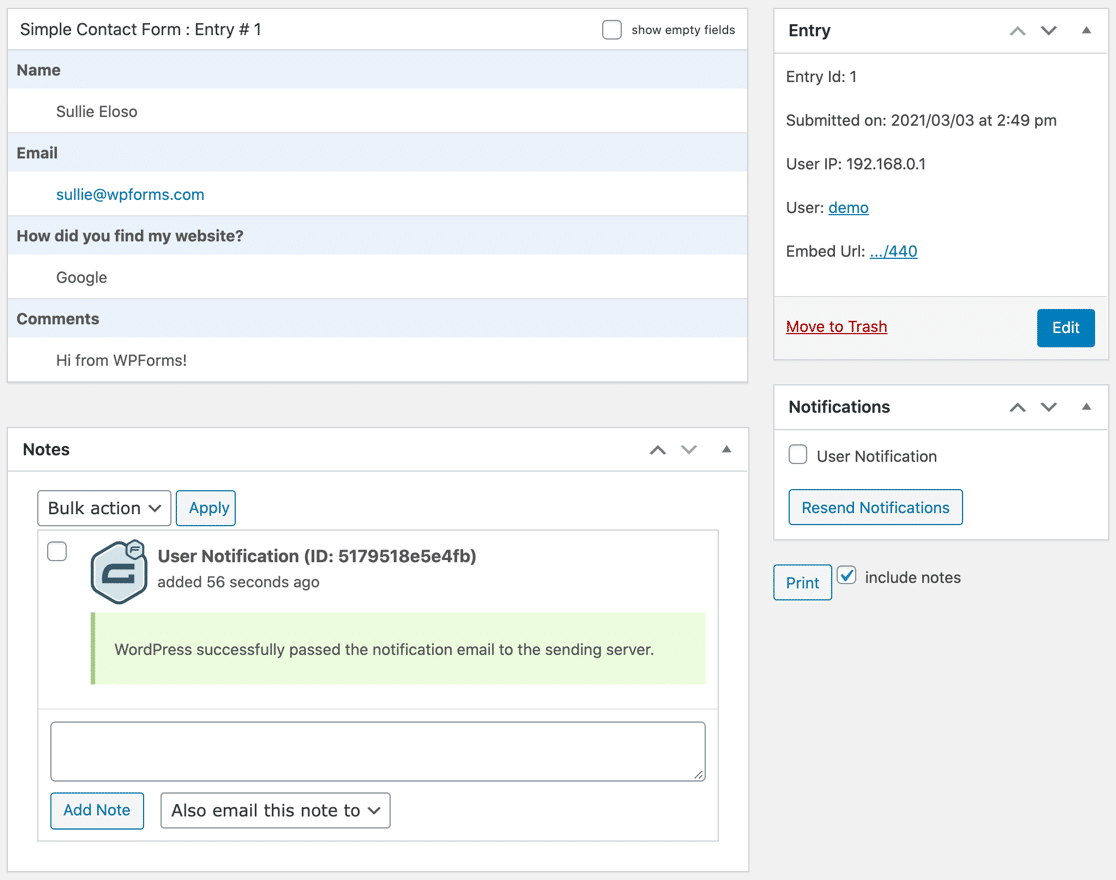Viewport: 1116px width, 880px height.
Task: Click the Simple Contact Form entry title
Action: [141, 30]
